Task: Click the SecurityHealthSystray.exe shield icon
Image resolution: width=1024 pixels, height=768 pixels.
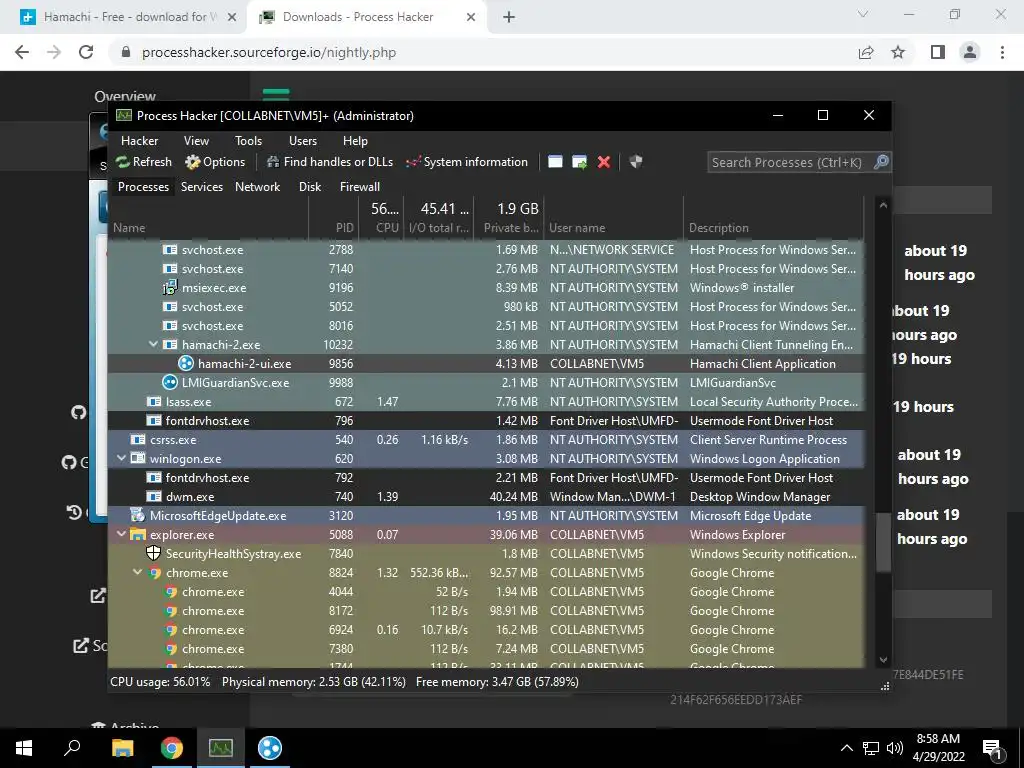Action: pos(153,553)
